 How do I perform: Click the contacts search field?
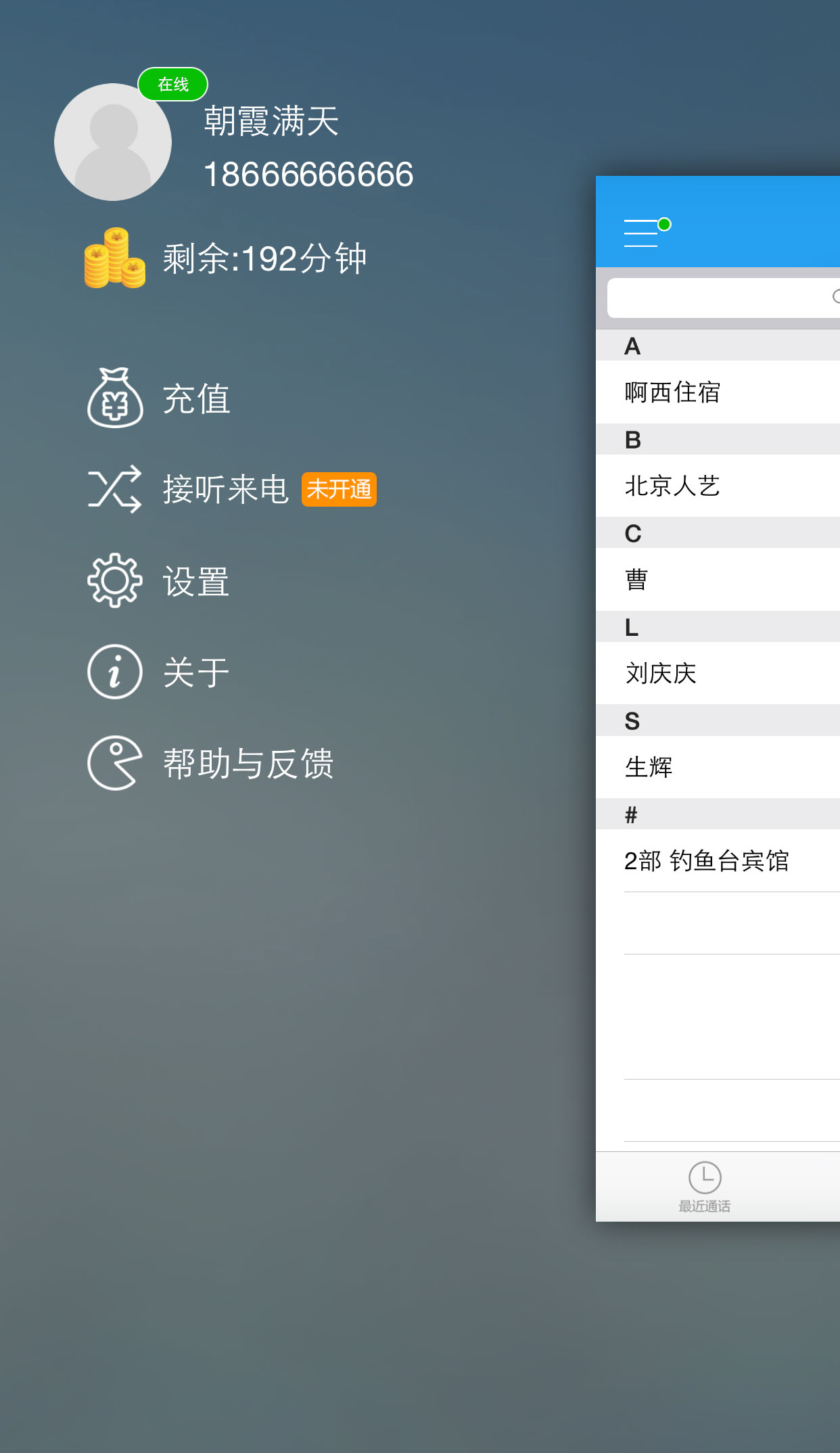(720, 298)
